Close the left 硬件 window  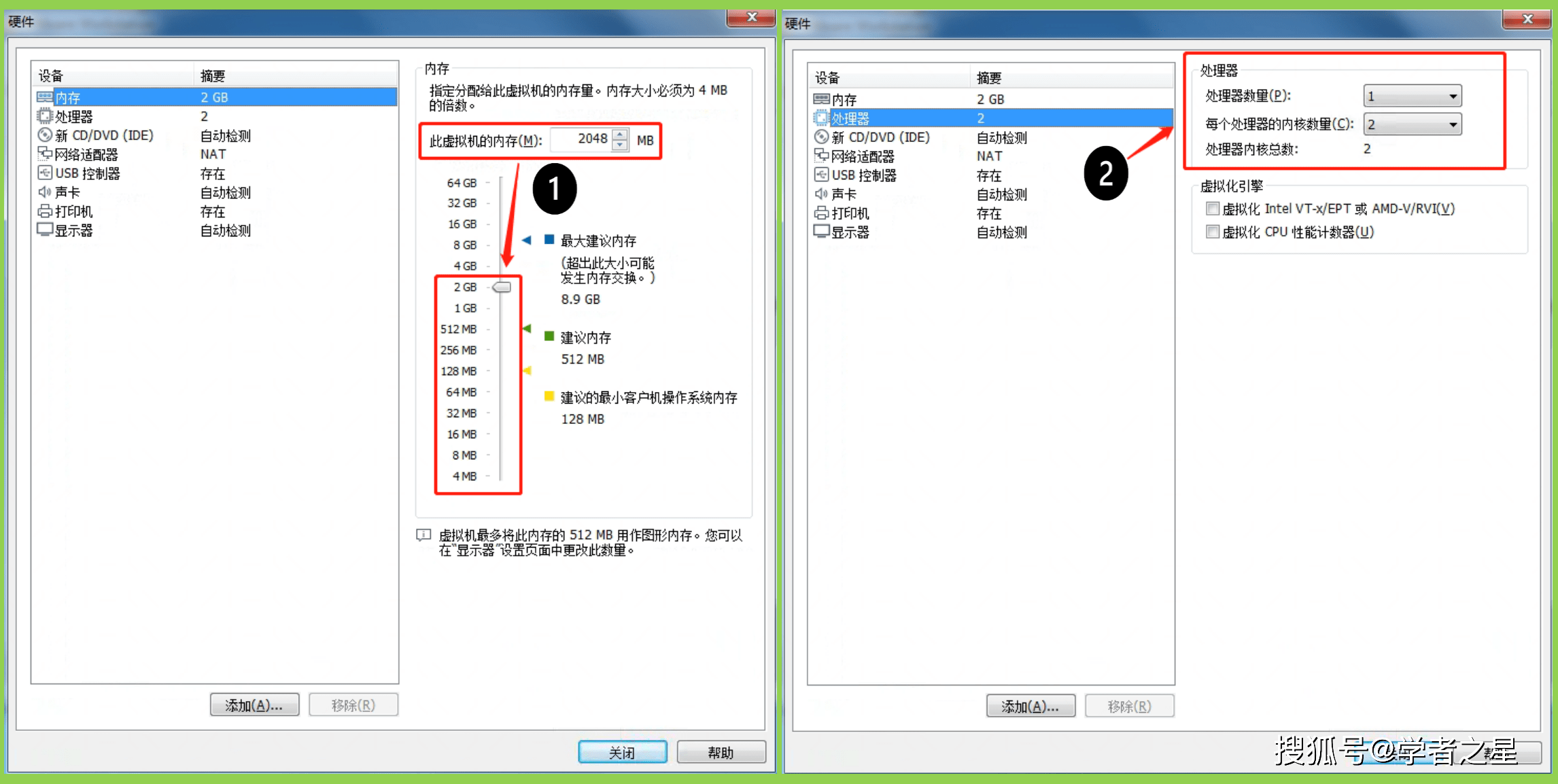(x=751, y=17)
